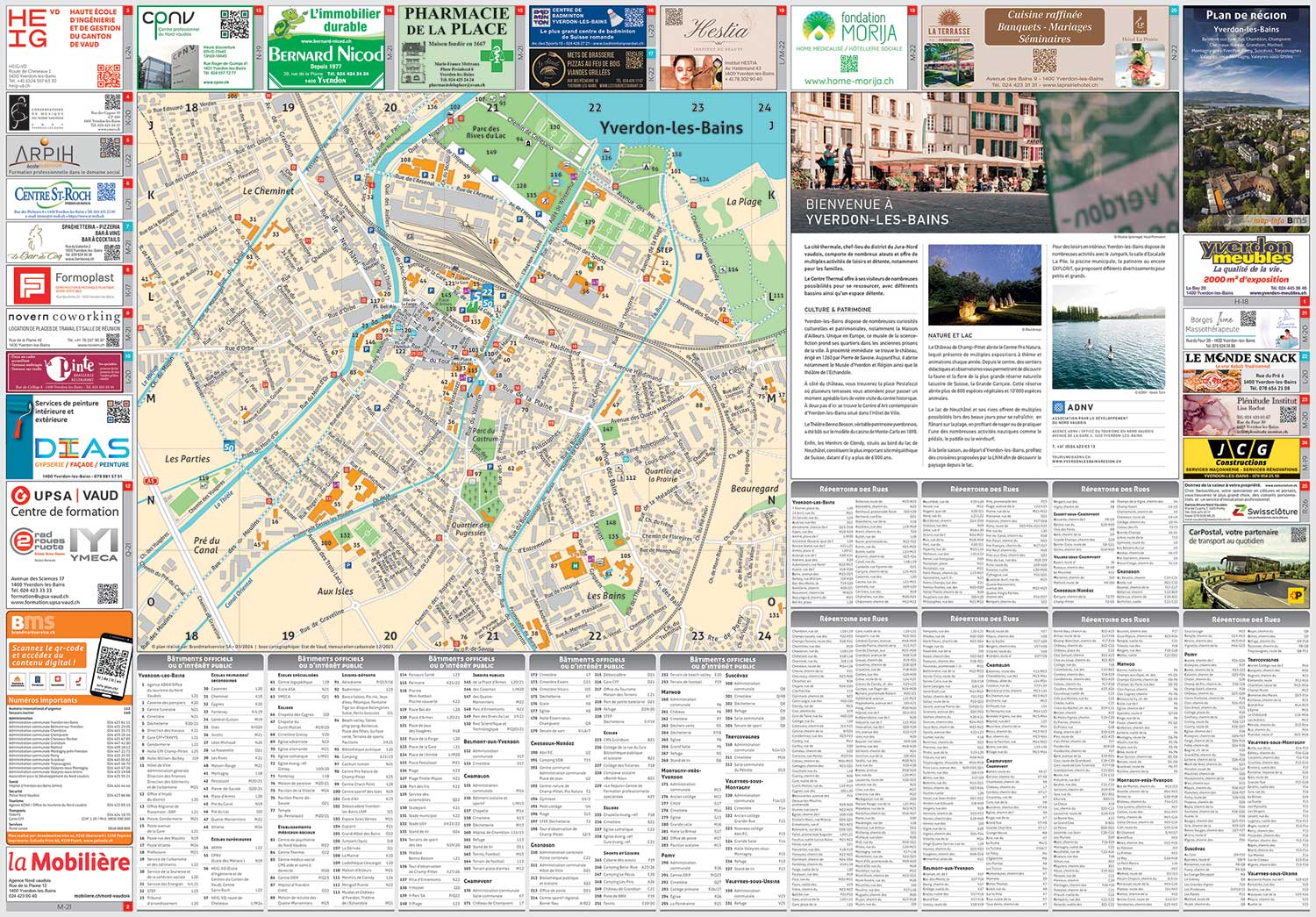The height and width of the screenshot is (917, 1316).
Task: Click the lake paddleboard photo
Action: coord(1109,337)
